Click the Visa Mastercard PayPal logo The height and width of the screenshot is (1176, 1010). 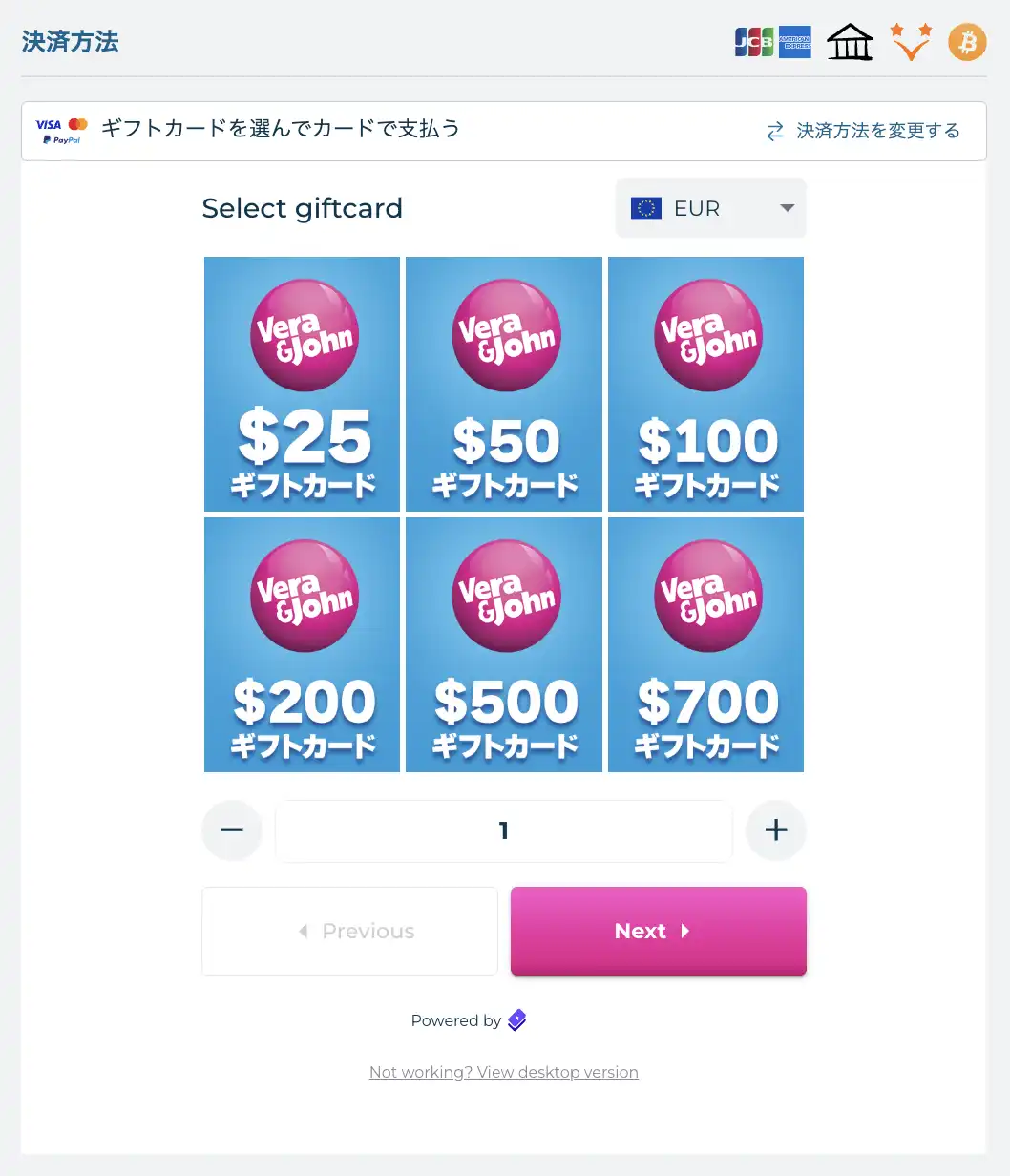pos(62,132)
